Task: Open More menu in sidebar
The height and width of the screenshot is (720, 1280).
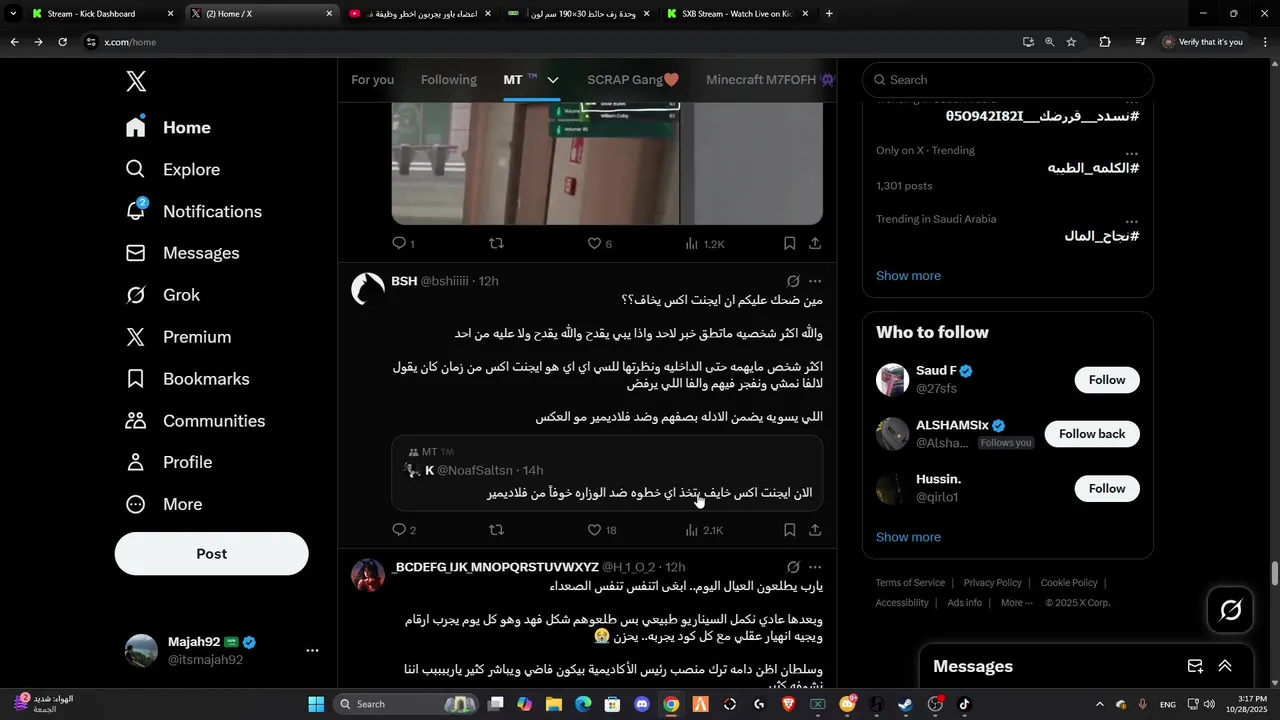Action: point(164,504)
